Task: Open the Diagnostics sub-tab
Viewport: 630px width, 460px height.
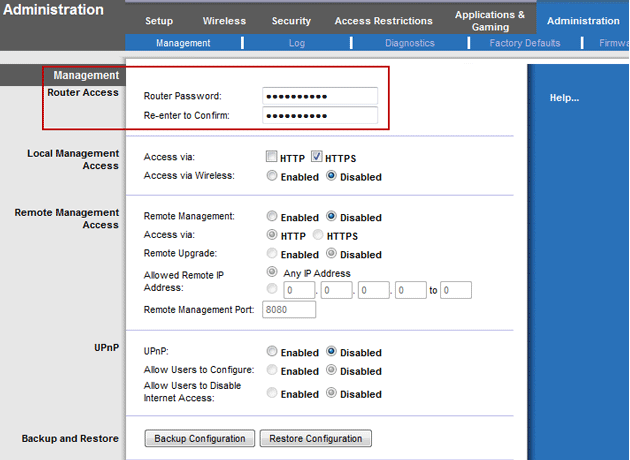Action: tap(410, 43)
